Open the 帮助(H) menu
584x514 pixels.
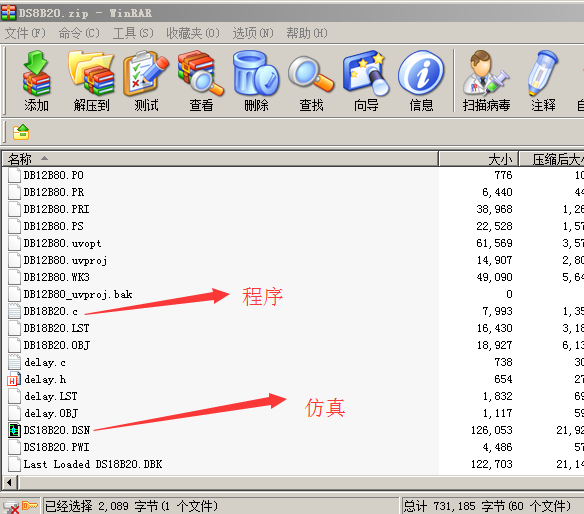[307, 34]
